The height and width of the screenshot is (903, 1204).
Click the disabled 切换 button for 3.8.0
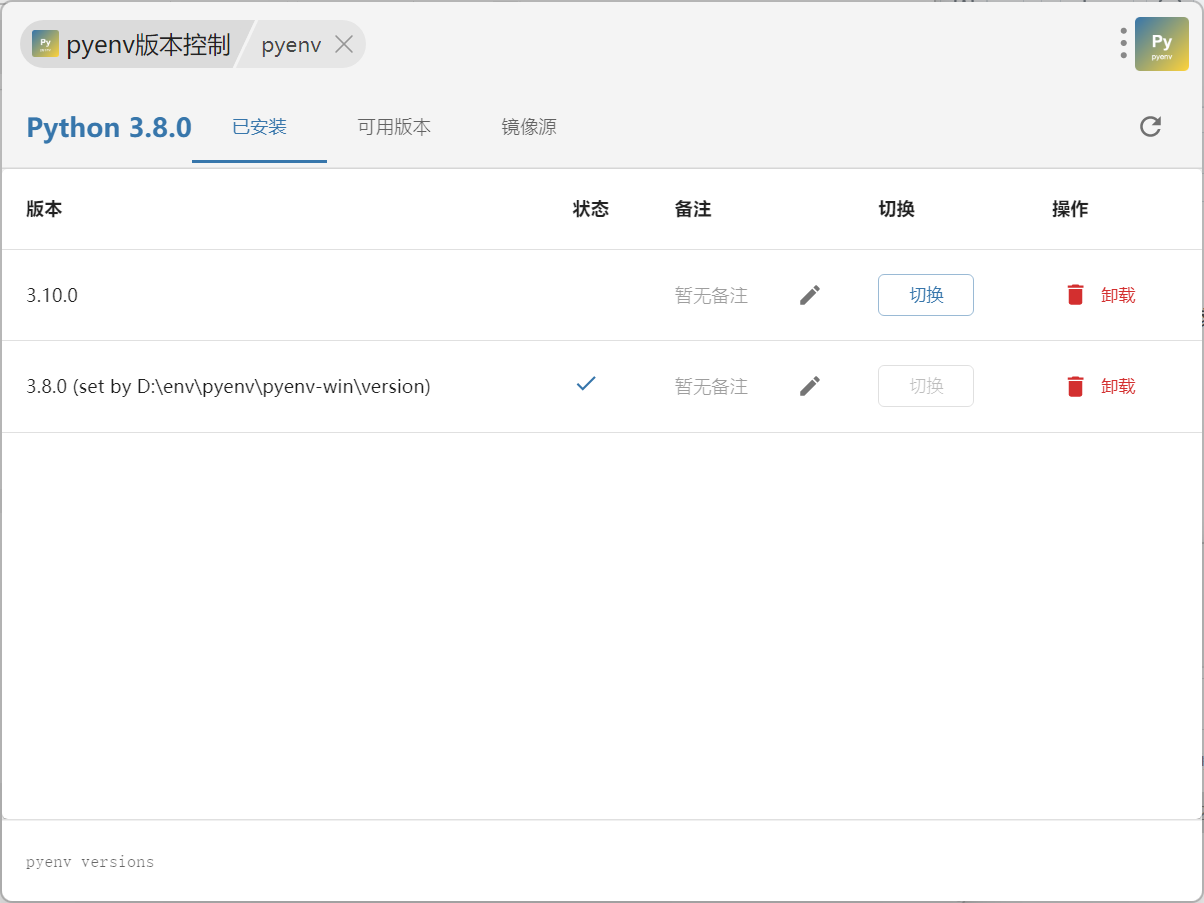coord(926,386)
